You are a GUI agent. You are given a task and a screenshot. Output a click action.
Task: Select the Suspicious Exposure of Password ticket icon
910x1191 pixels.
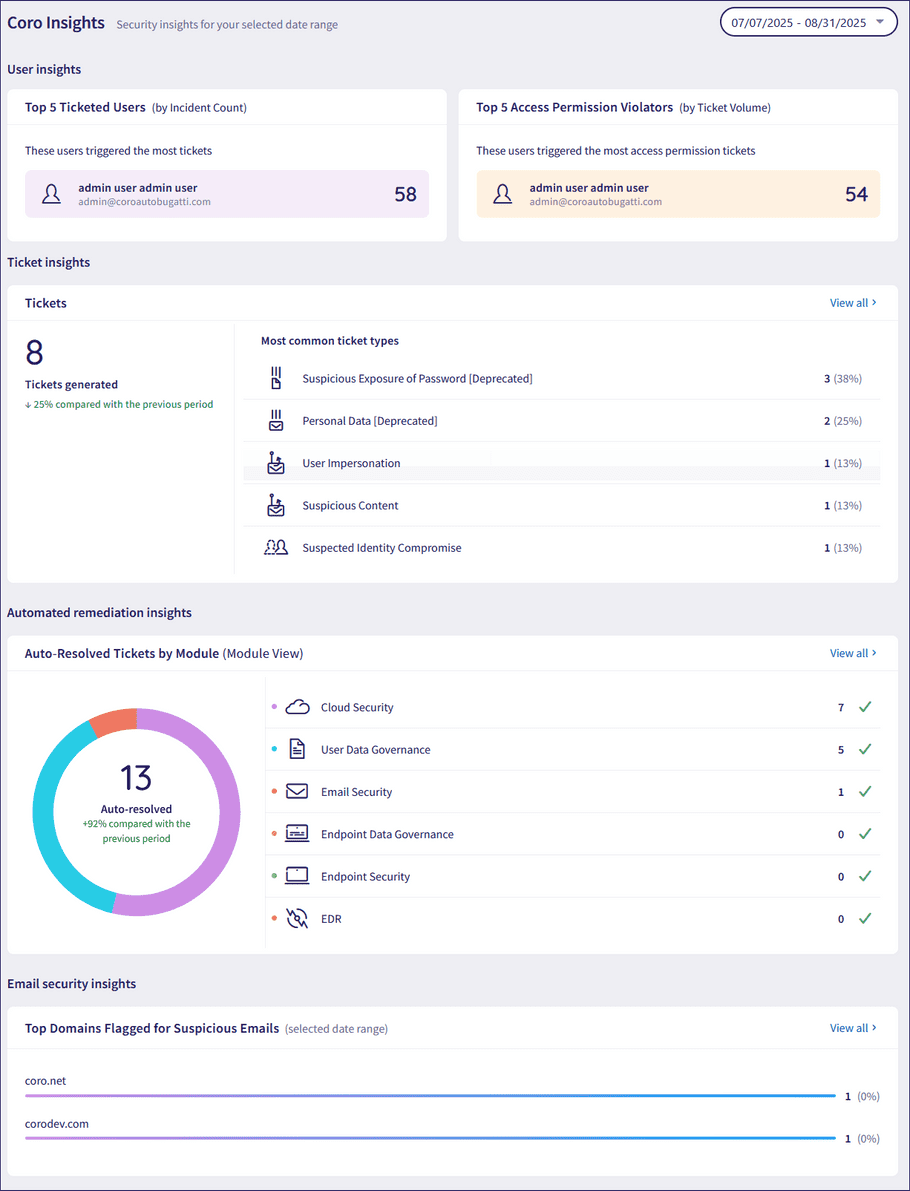point(276,378)
